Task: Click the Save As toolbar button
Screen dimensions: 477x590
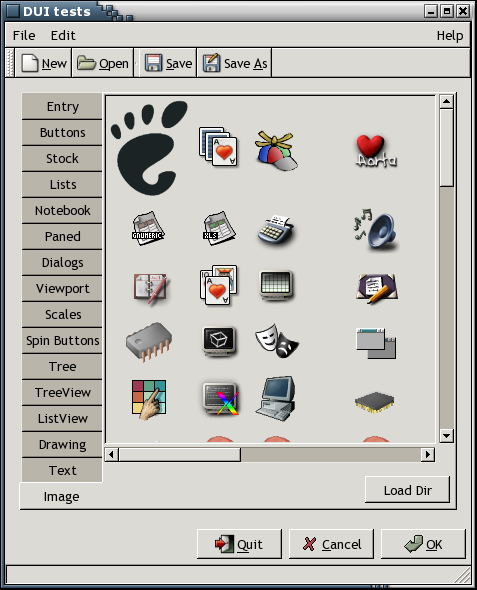Action: 235,63
